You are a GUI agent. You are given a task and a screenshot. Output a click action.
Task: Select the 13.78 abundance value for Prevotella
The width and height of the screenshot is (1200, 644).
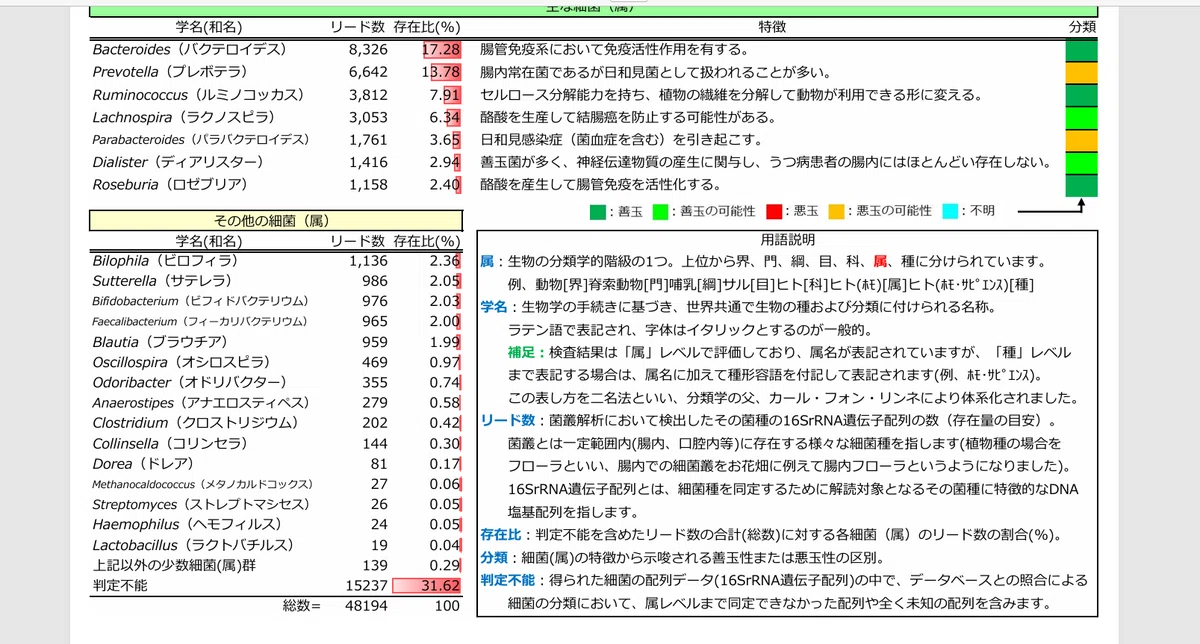tap(440, 72)
